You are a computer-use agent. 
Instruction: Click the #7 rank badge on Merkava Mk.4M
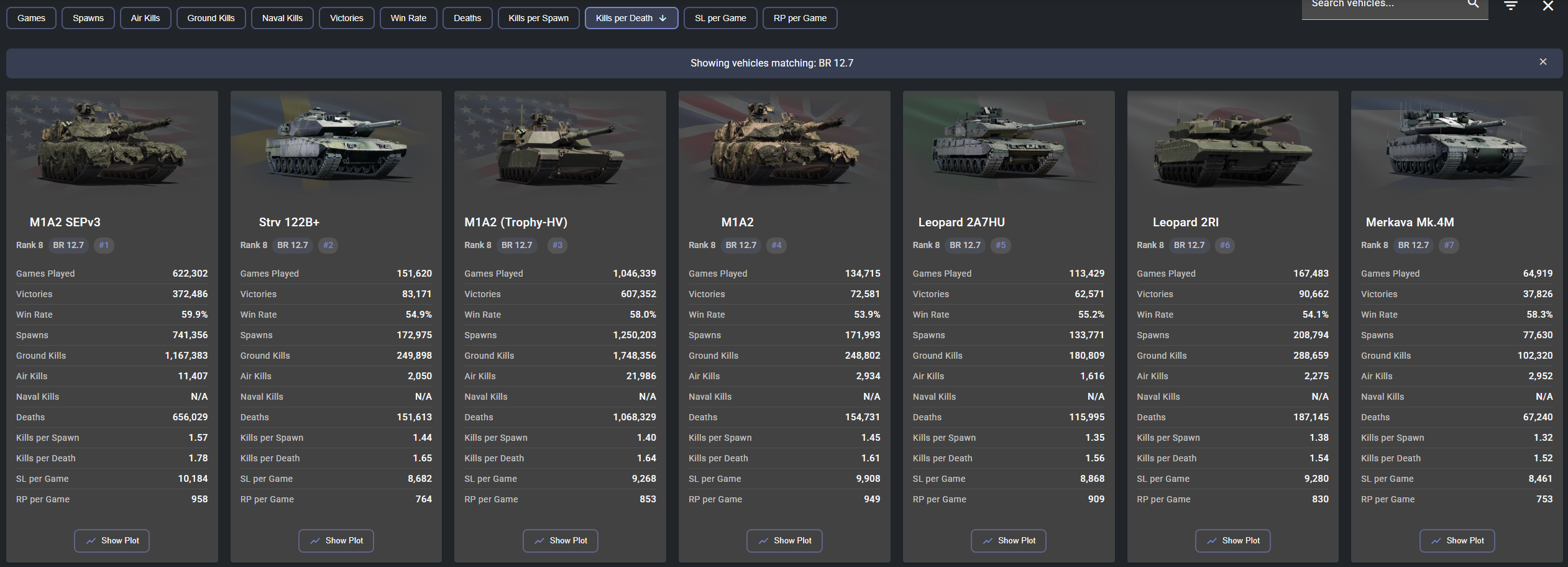click(x=1449, y=245)
